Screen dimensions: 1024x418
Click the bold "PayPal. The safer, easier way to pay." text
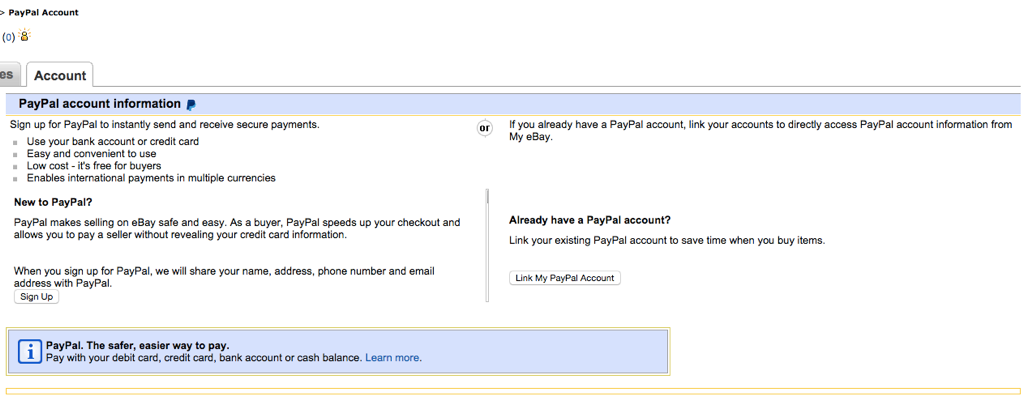(x=138, y=346)
